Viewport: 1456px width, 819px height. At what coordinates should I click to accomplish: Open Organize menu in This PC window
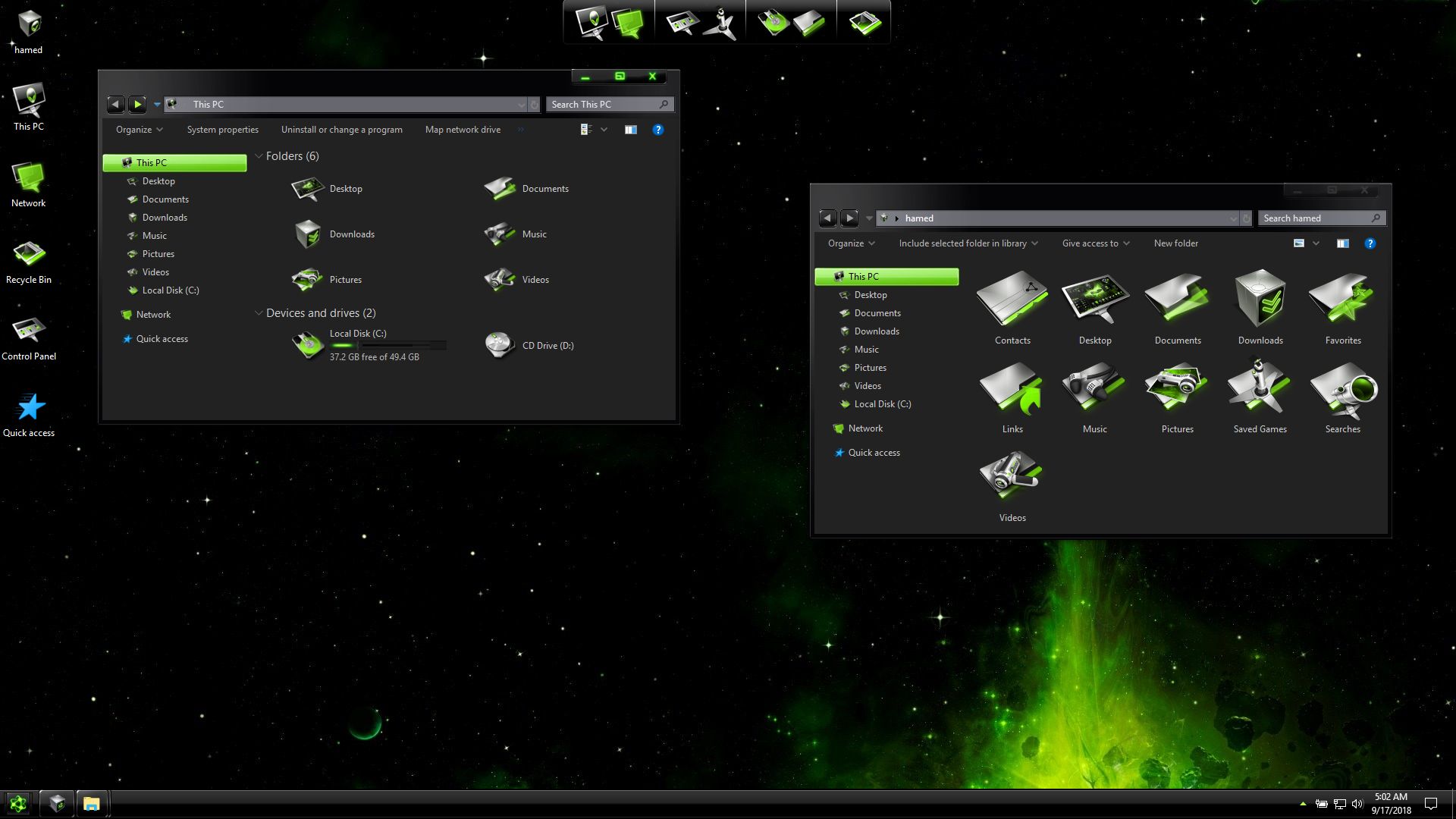tap(139, 130)
